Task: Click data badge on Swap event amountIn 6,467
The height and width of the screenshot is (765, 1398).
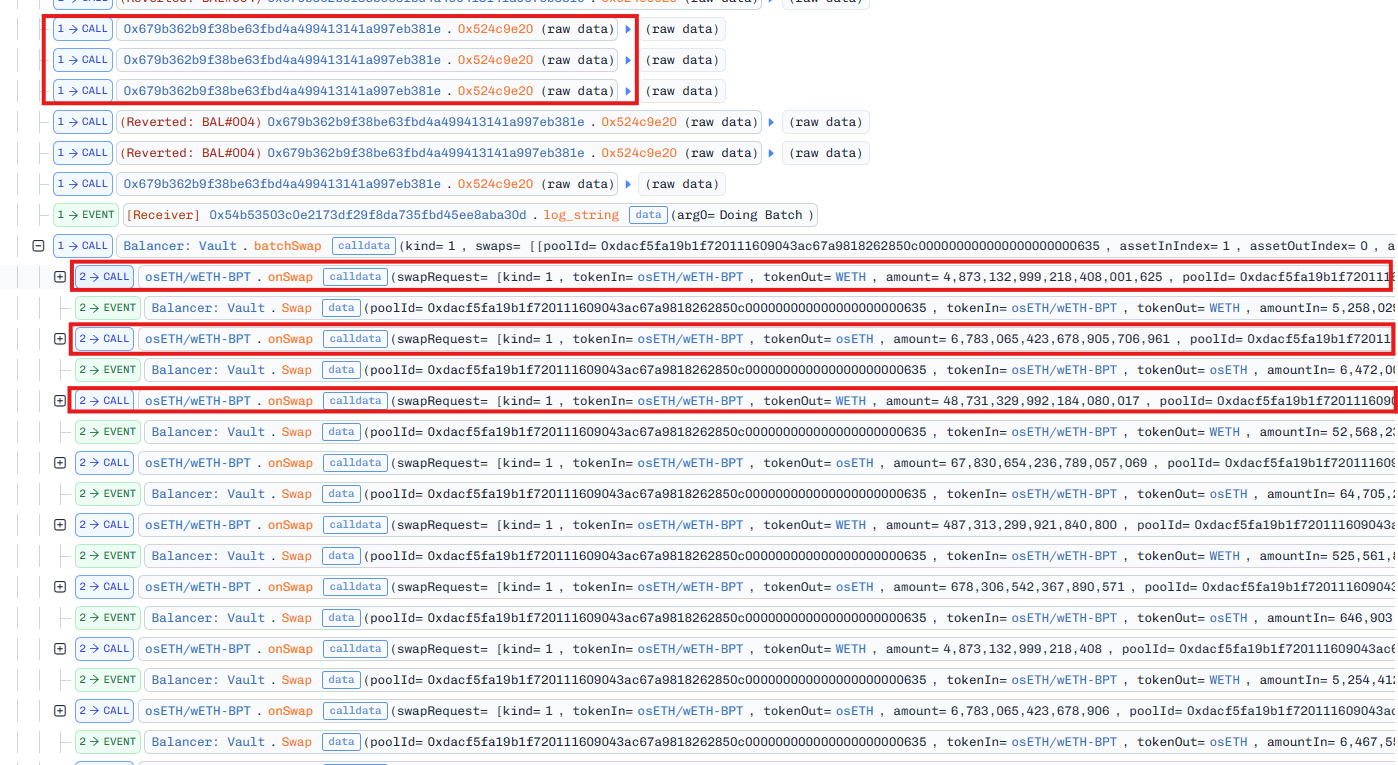Action: tap(341, 742)
